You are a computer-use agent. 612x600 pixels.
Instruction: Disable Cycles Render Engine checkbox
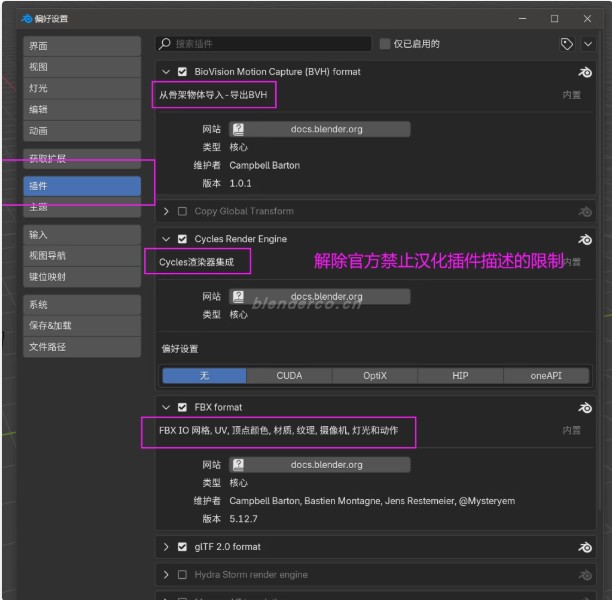(x=182, y=239)
